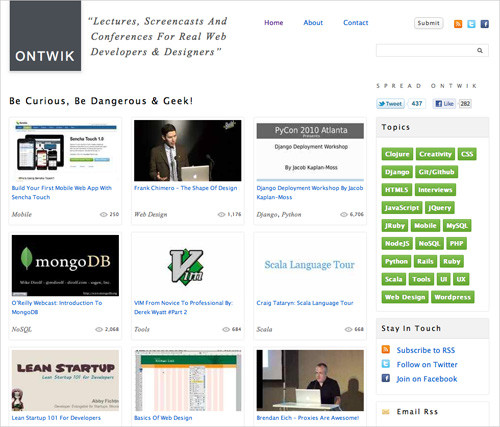The height and width of the screenshot is (427, 500).
Task: Click the Sencha Touch video thumbnail
Action: (65, 151)
